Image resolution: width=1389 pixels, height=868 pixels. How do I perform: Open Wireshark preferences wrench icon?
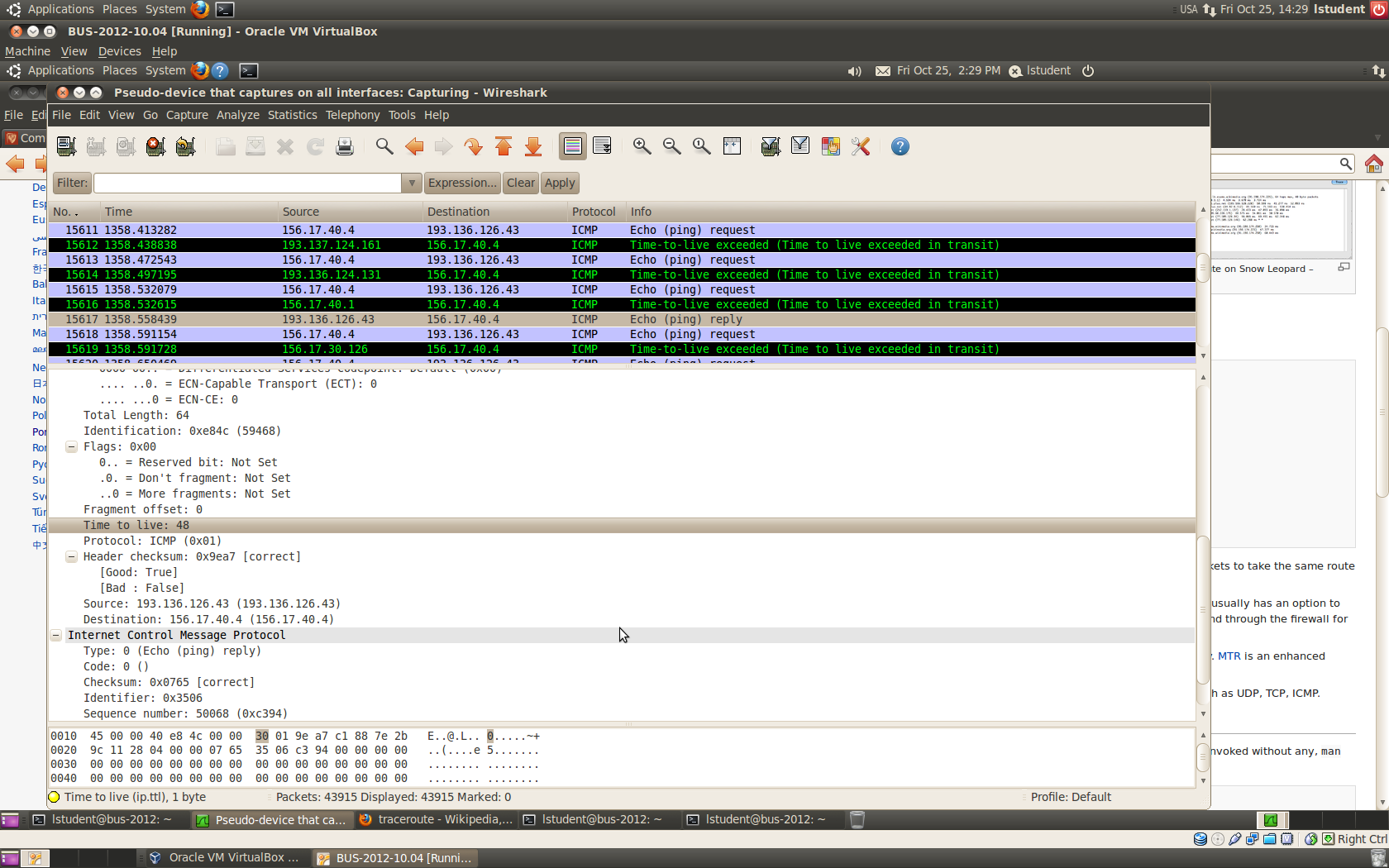click(861, 147)
